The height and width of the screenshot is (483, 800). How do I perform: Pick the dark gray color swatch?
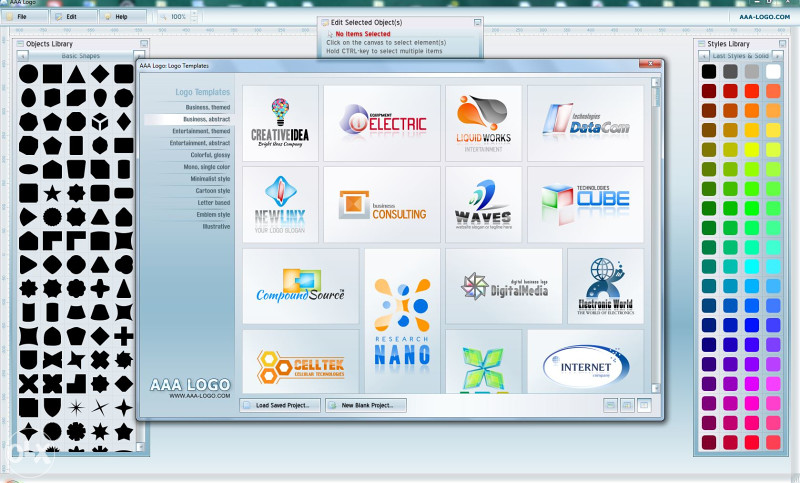pyautogui.click(x=730, y=71)
